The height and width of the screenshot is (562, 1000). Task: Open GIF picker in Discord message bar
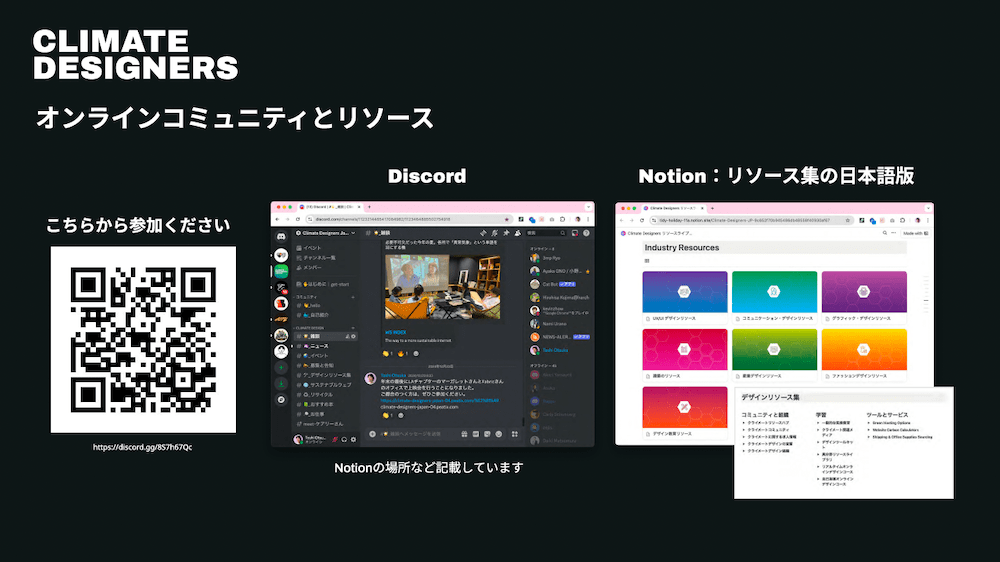[x=476, y=434]
